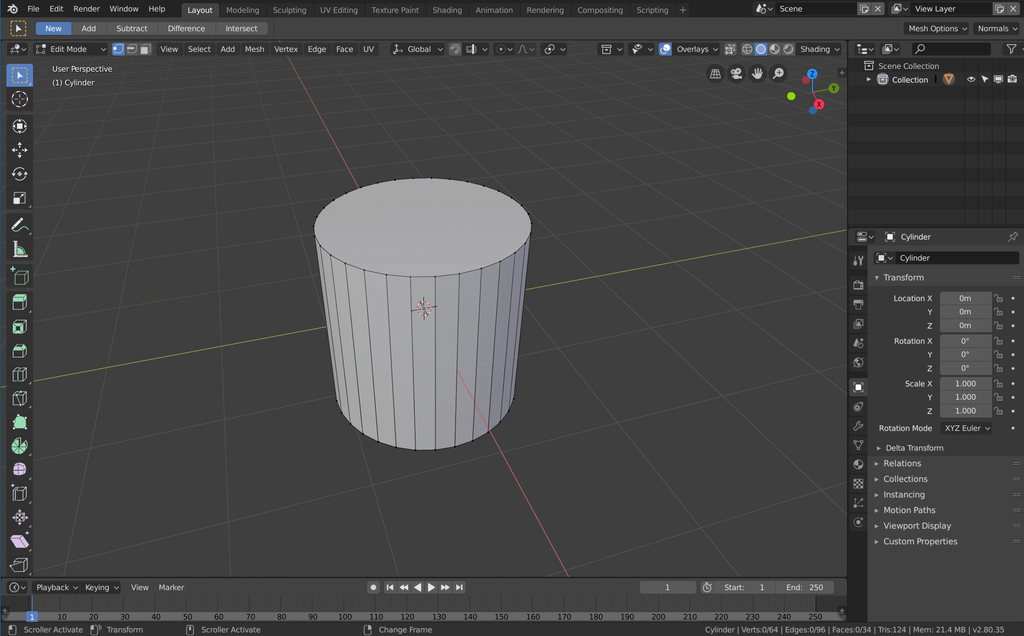Toggle the lock on Location X
The height and width of the screenshot is (636, 1024).
click(x=998, y=298)
